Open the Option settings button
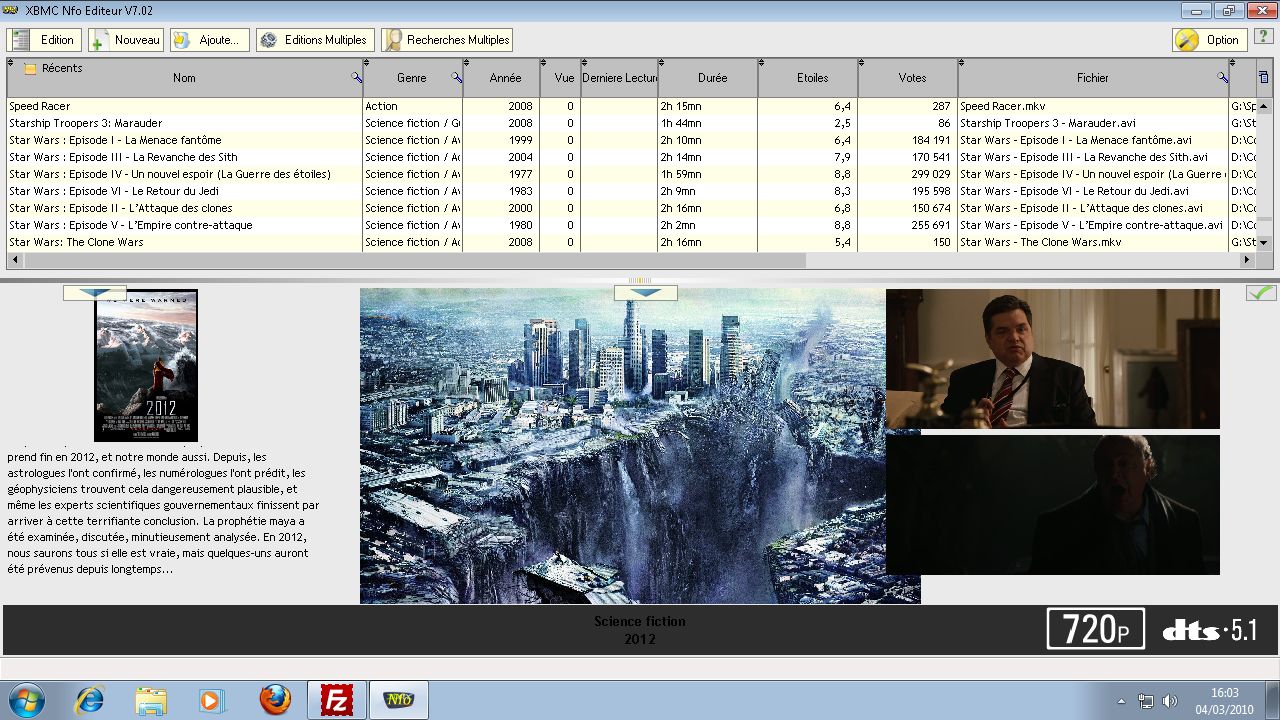Image resolution: width=1280 pixels, height=720 pixels. [x=1209, y=40]
